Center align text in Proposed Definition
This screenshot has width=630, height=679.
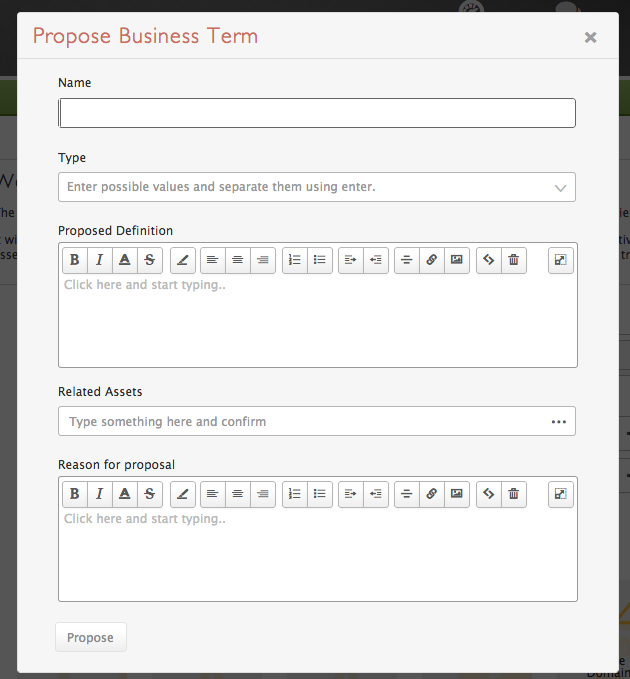[x=238, y=260]
